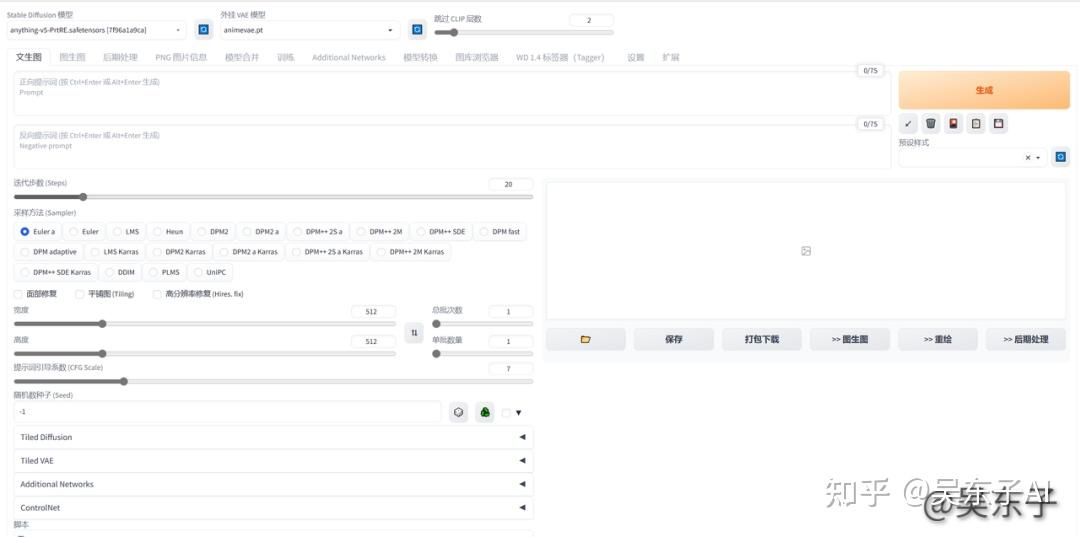
Task: Expand the Additional Networks accordion
Action: [273, 484]
